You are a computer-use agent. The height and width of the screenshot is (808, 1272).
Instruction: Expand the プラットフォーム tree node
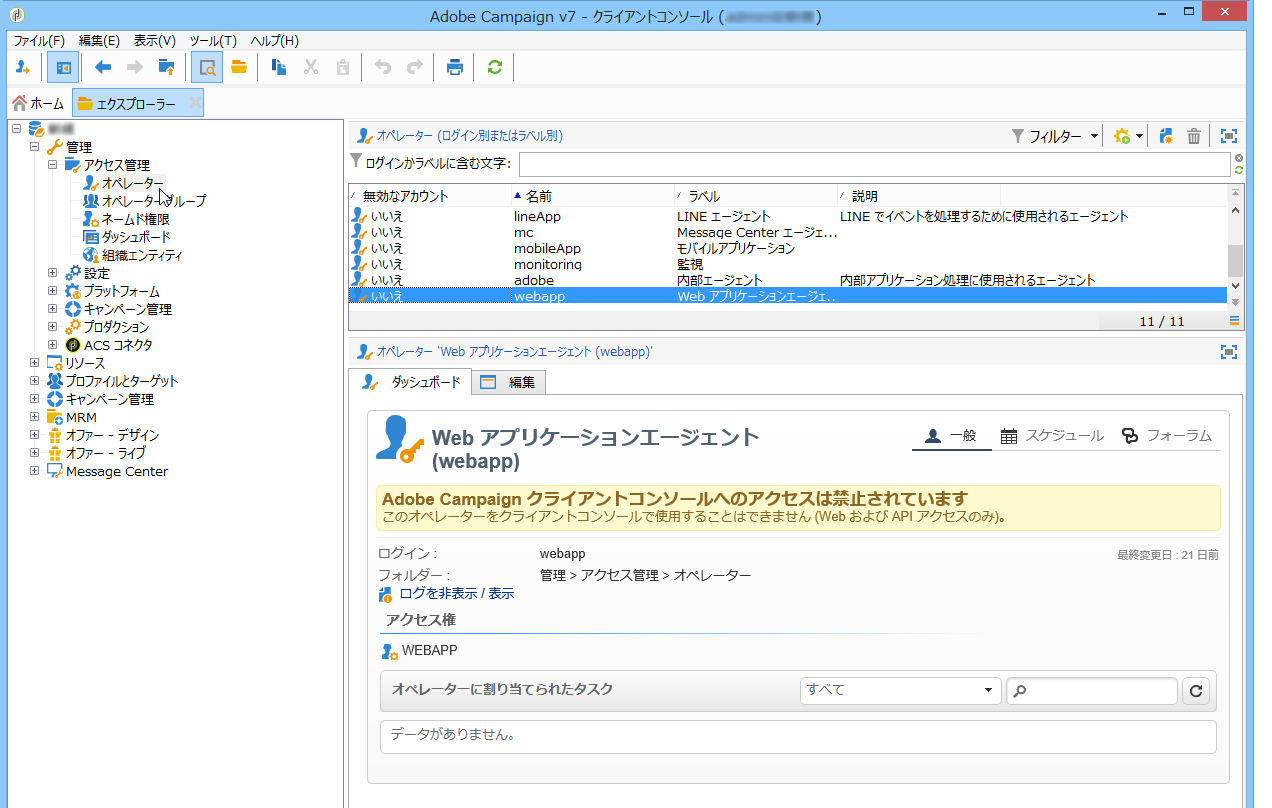click(x=53, y=291)
